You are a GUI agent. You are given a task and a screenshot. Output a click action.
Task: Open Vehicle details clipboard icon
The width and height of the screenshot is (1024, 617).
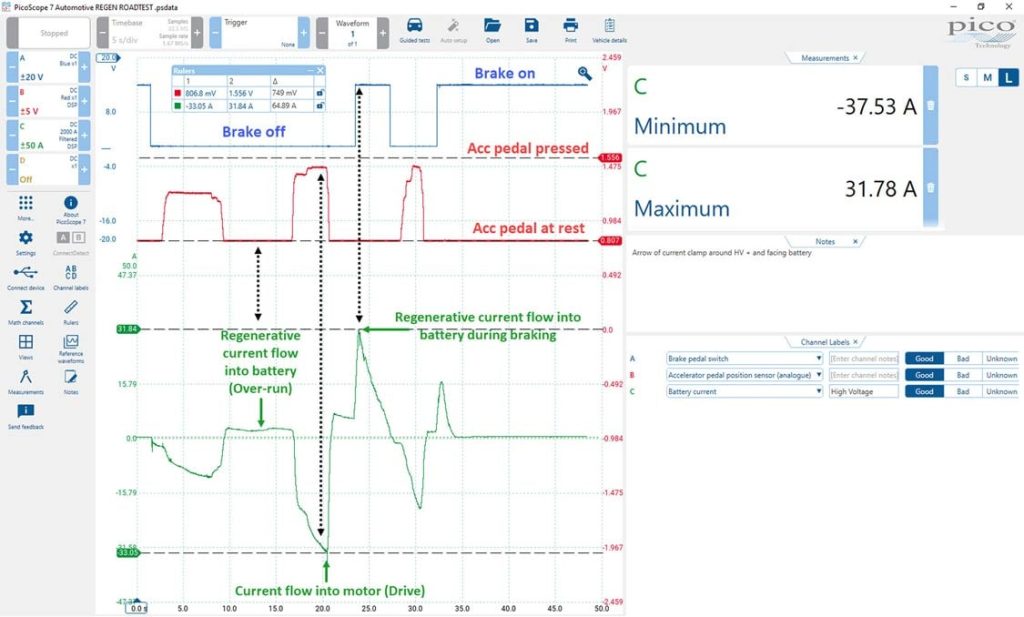[x=609, y=26]
